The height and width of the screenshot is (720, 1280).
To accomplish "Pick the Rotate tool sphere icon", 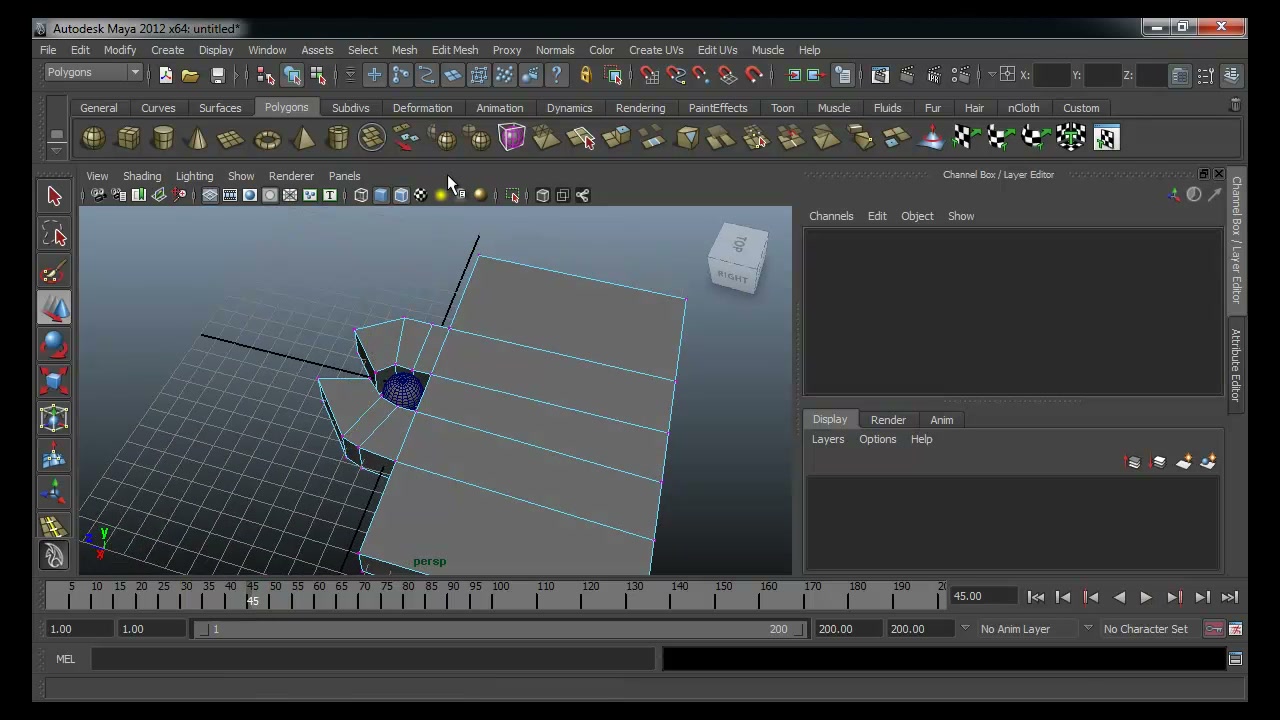I will tap(54, 345).
